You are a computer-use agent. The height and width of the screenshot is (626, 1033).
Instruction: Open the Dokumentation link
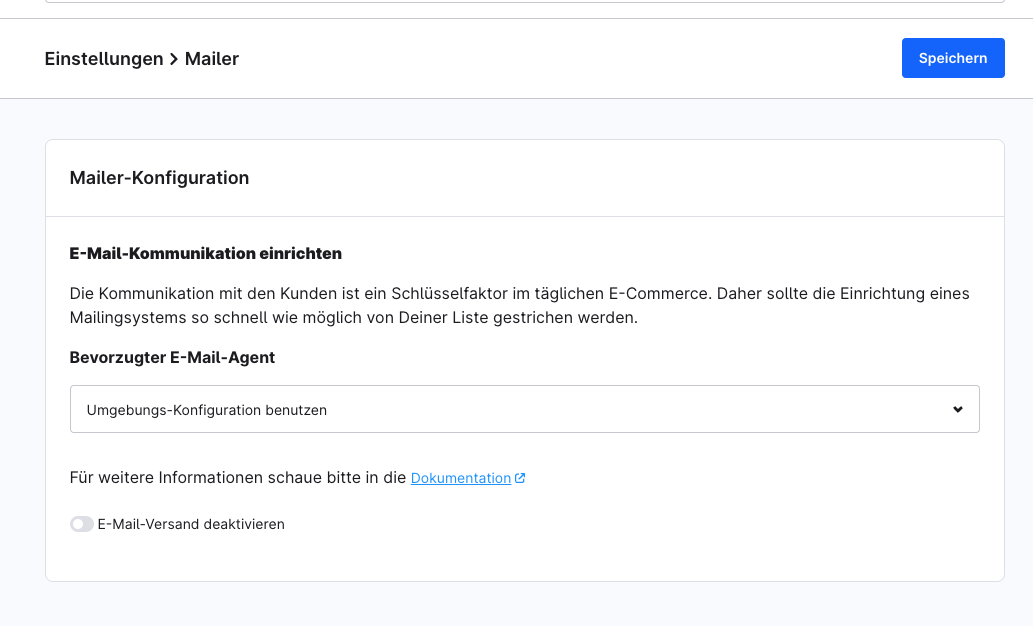tap(460, 478)
